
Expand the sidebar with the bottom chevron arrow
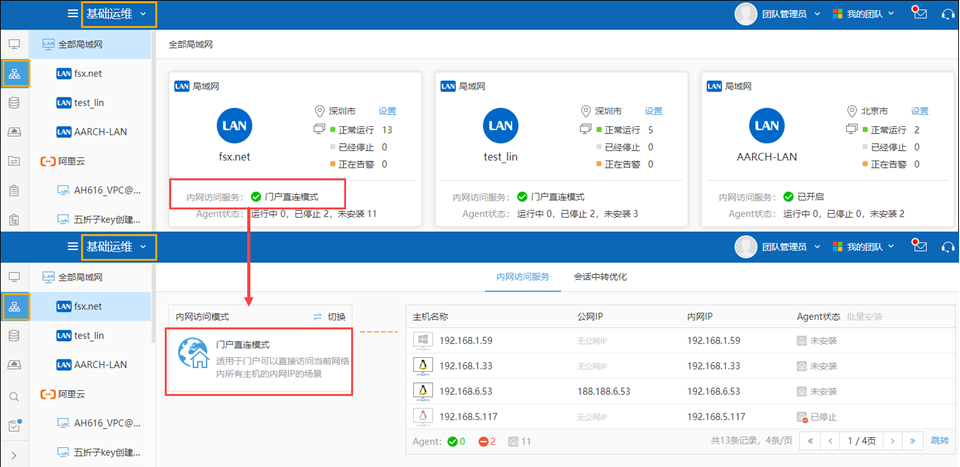pos(14,457)
